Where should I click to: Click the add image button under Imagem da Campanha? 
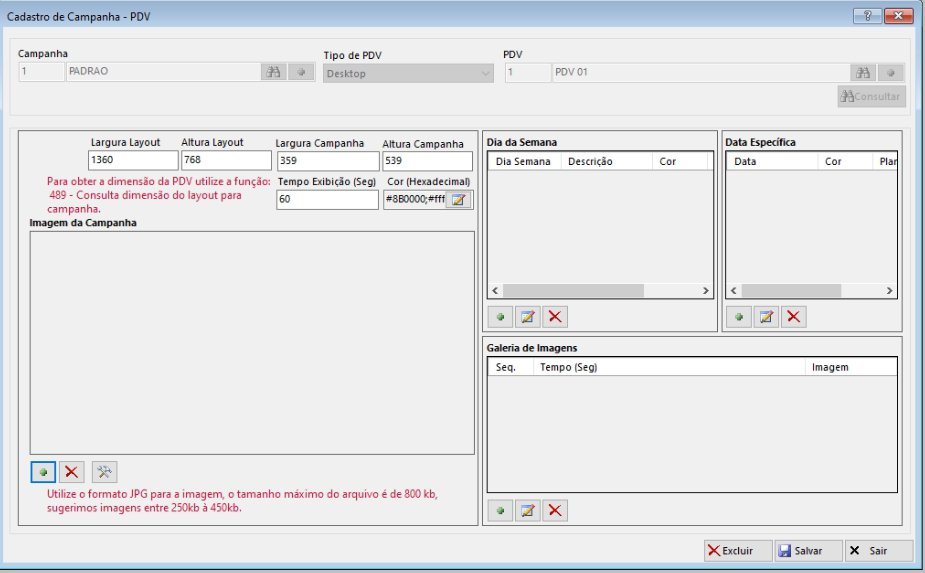pyautogui.click(x=43, y=471)
